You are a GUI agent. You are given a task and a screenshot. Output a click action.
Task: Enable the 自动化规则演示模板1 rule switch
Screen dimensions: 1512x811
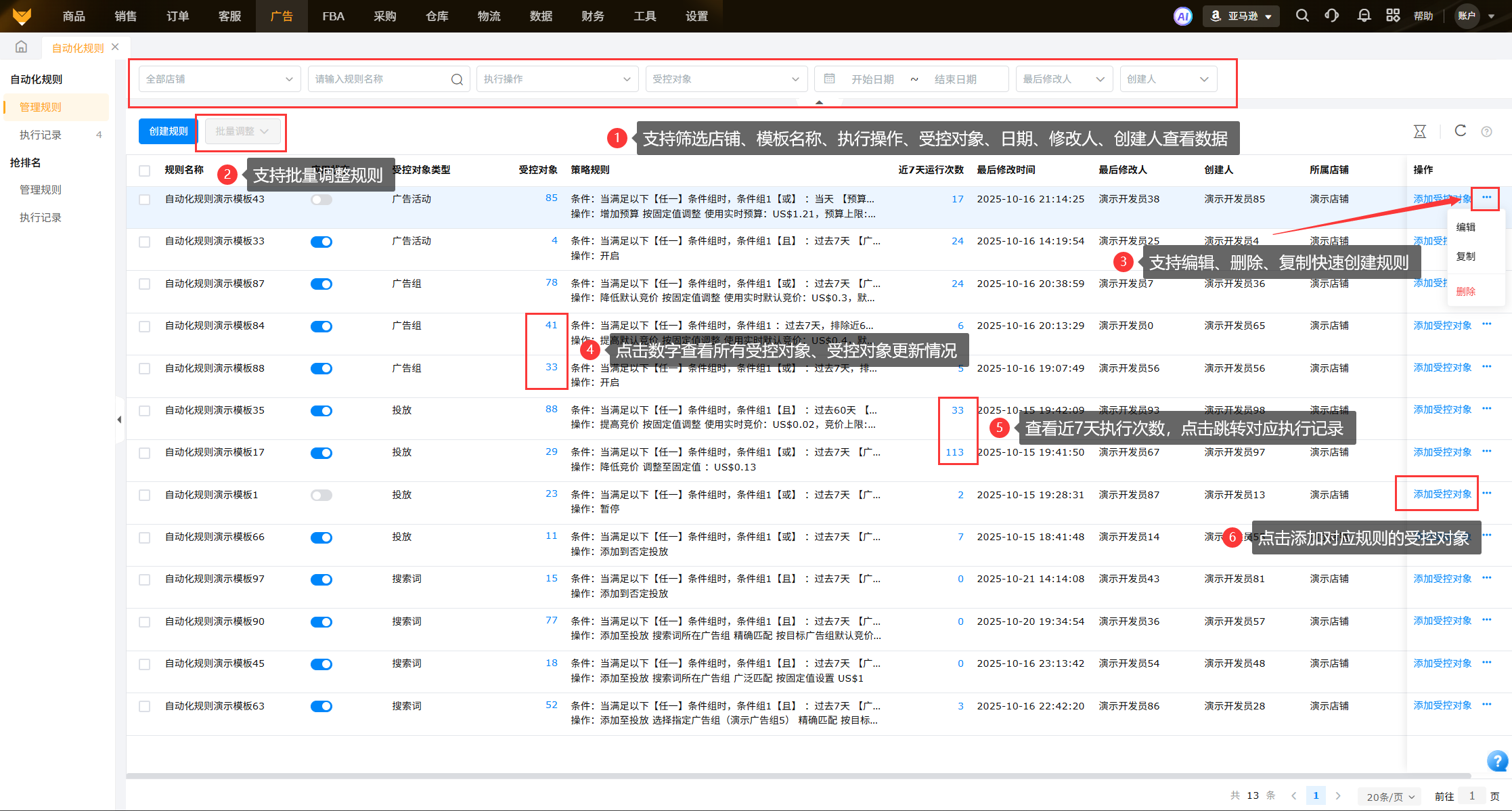pos(321,496)
